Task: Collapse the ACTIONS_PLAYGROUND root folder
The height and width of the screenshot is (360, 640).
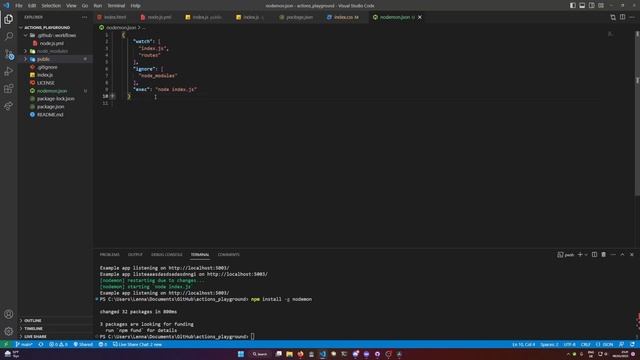Action: (x=55, y=27)
